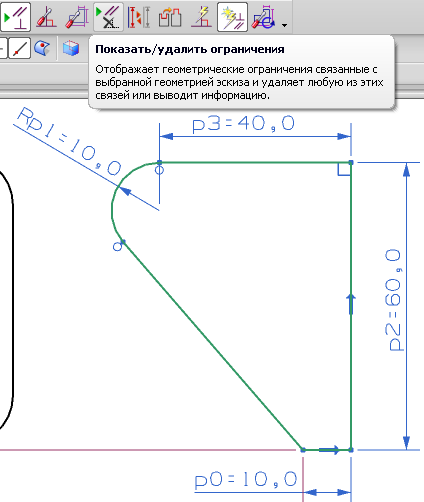Select the p0=10,0 bottom dimension
424x502 pixels.
[x=246, y=480]
